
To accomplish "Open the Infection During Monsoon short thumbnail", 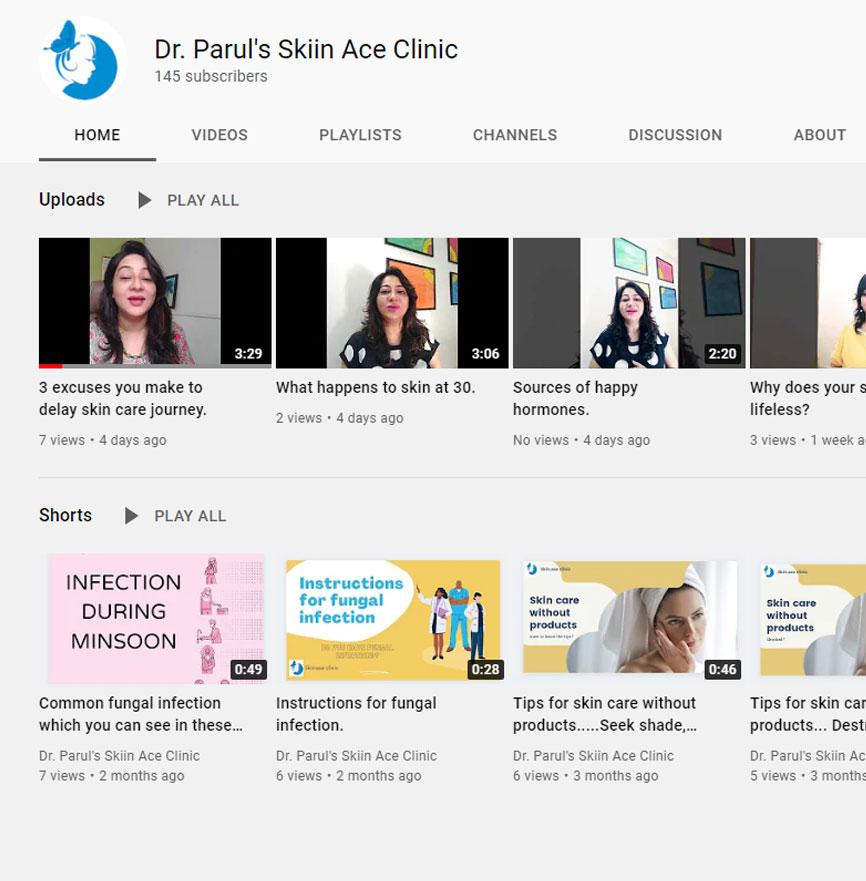I will 155,617.
